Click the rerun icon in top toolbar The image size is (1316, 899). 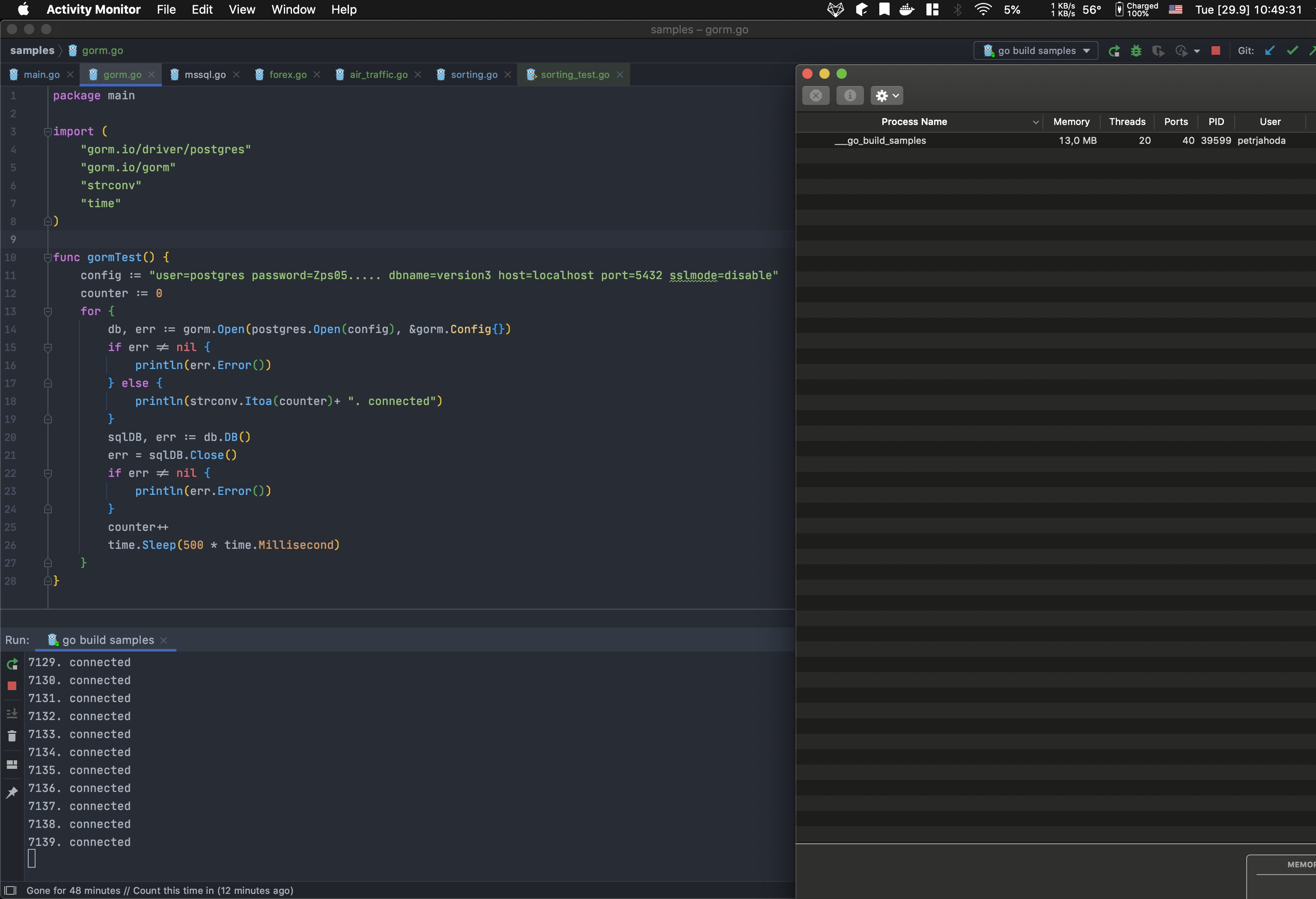1114,51
